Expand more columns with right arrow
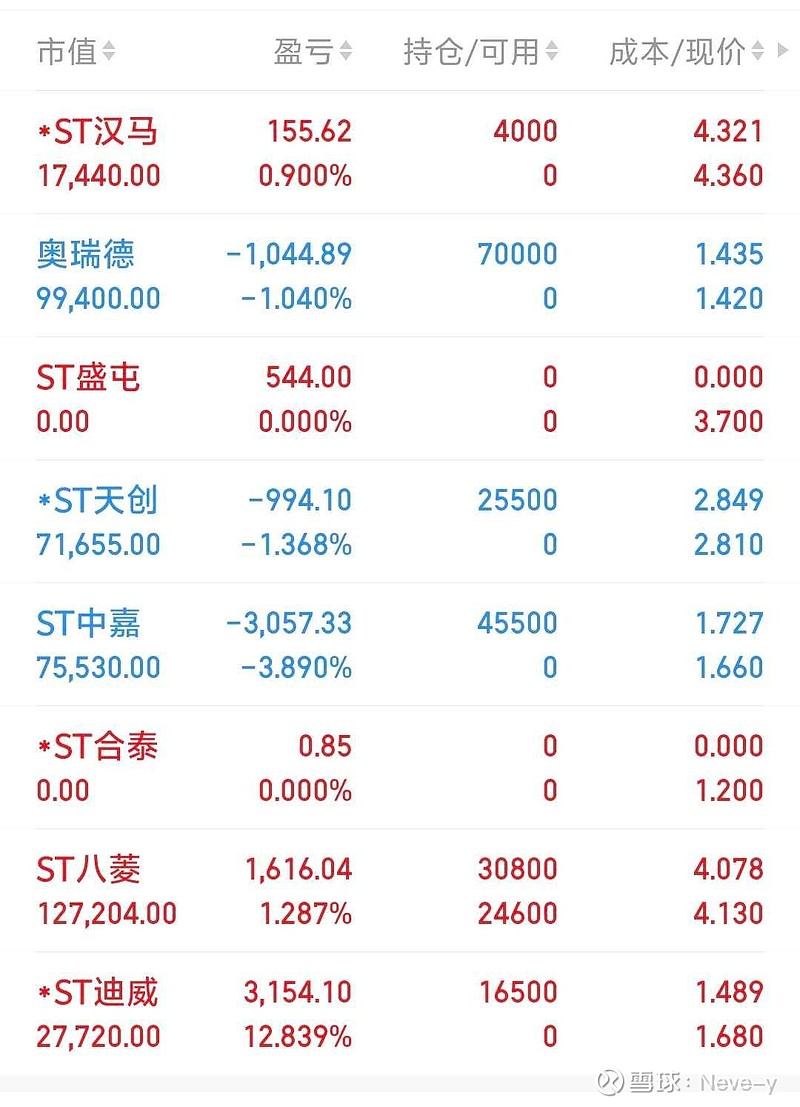This screenshot has height=1107, width=800. (782, 50)
